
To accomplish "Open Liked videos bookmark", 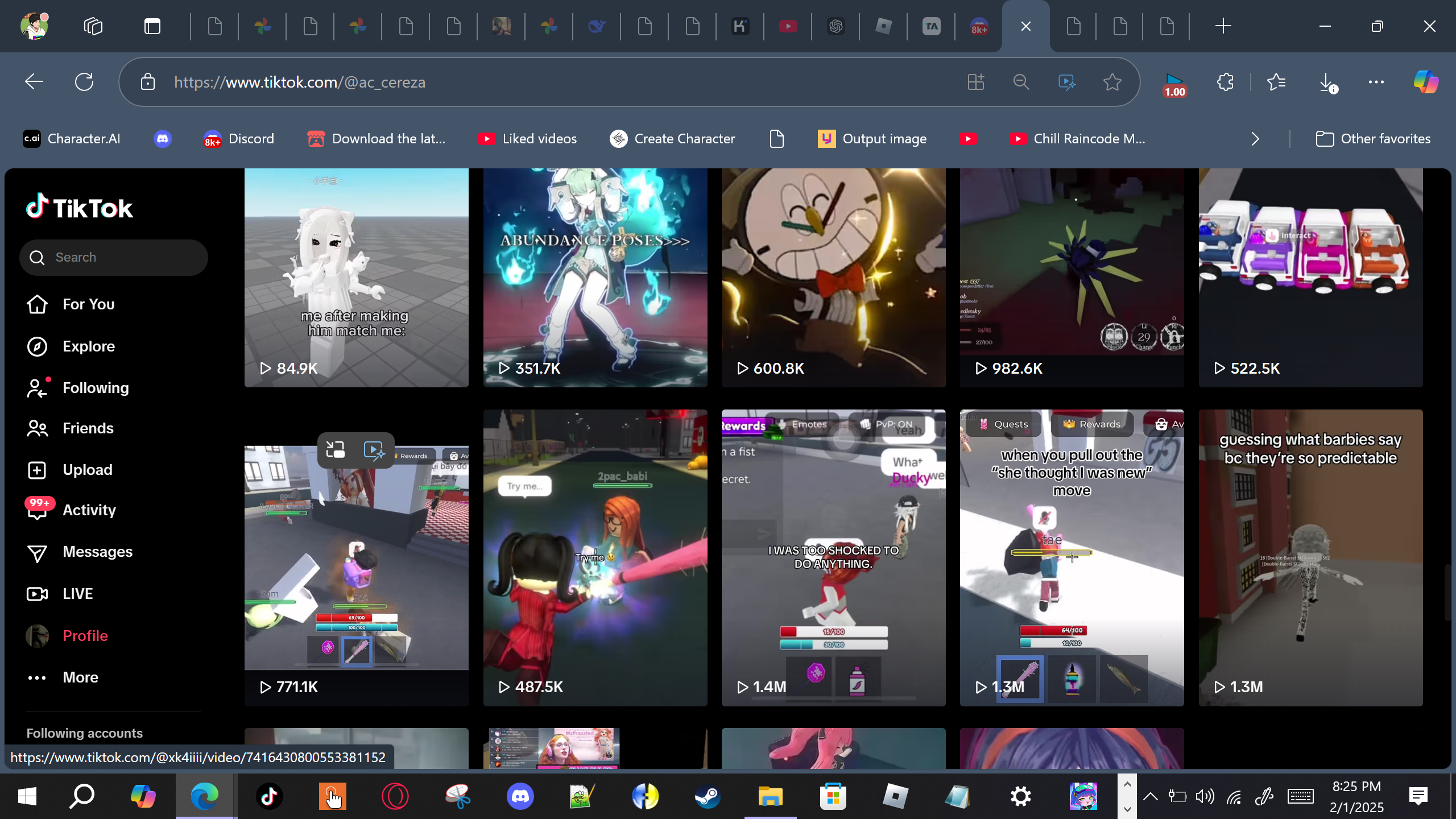I will [527, 139].
